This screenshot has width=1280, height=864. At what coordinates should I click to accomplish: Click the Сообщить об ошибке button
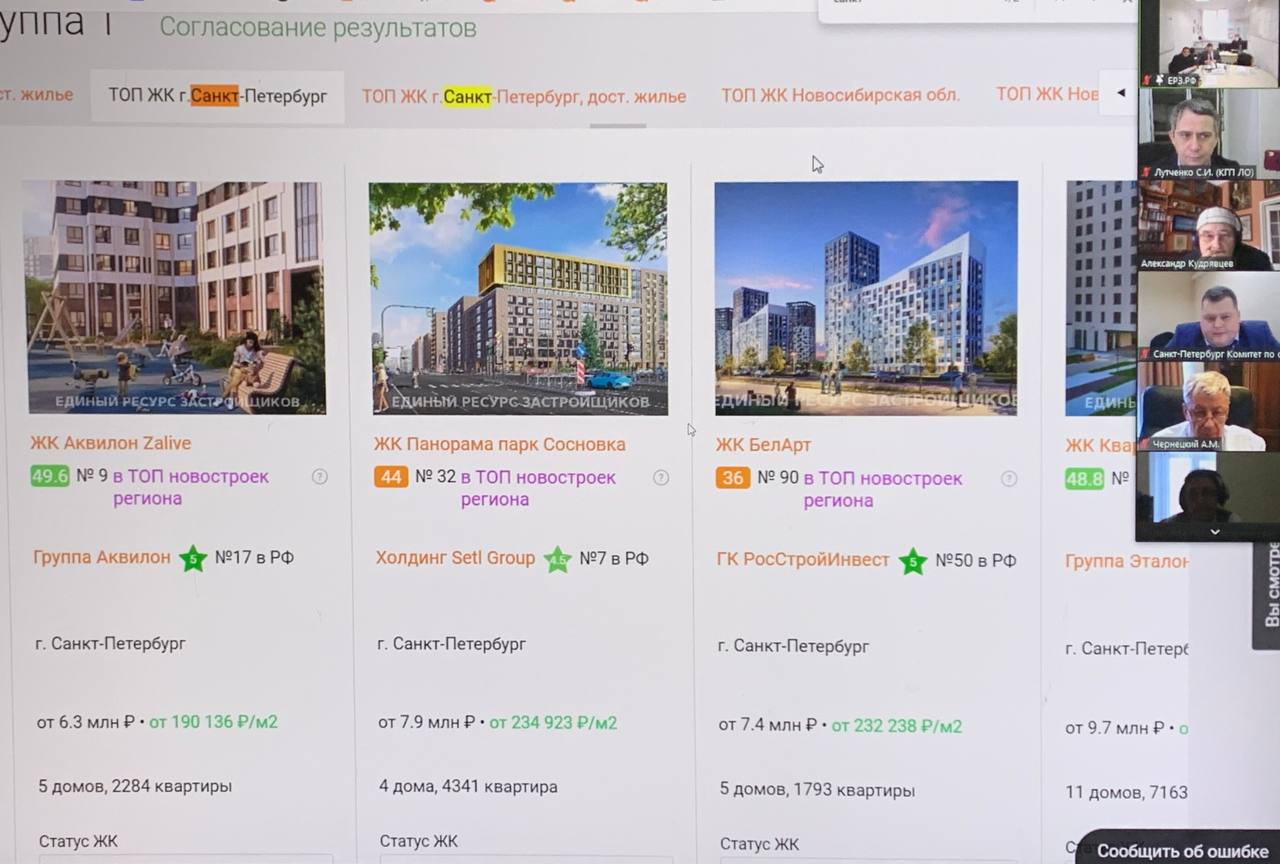[1182, 851]
